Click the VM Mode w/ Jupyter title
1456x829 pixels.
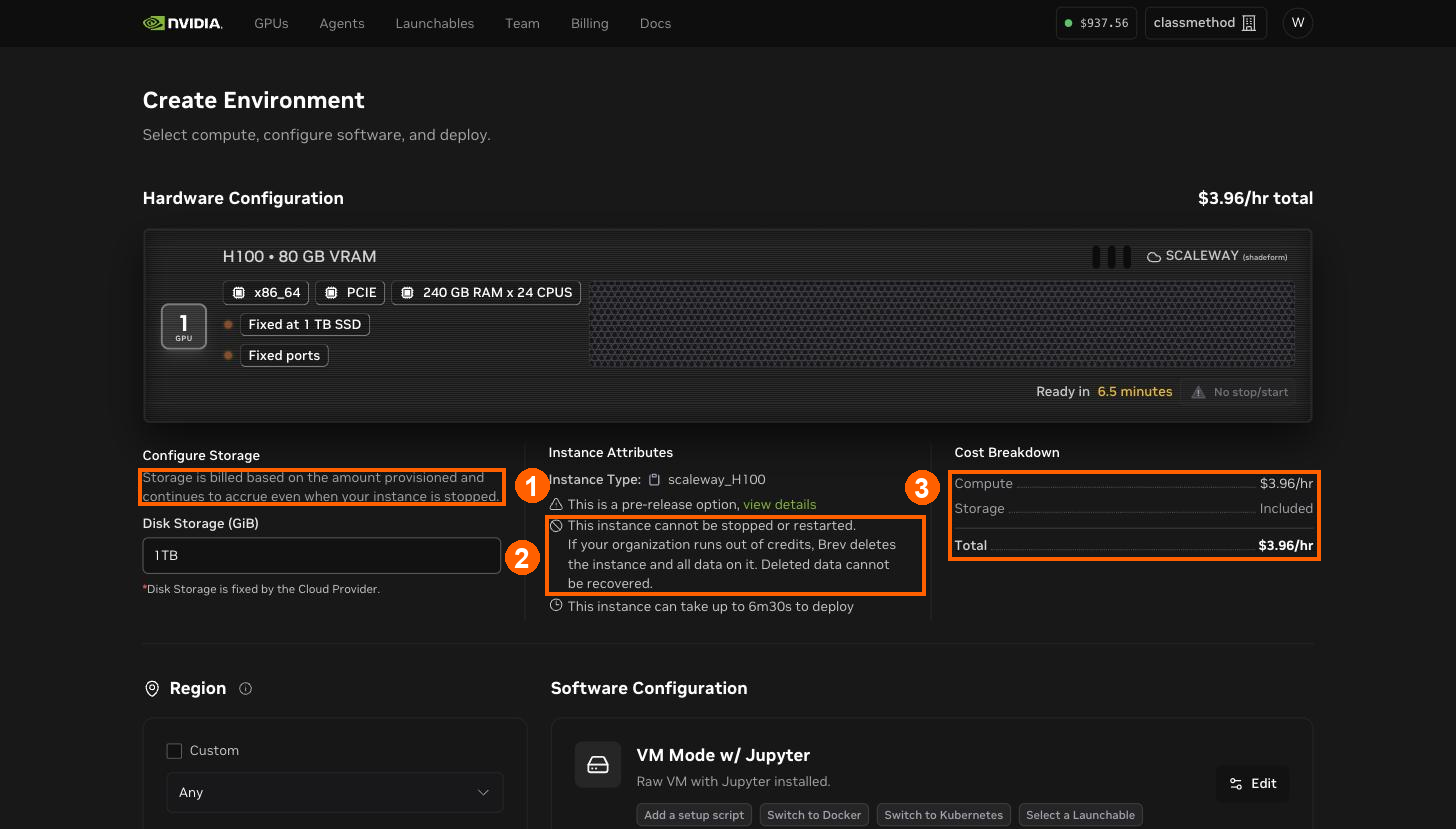coord(724,756)
